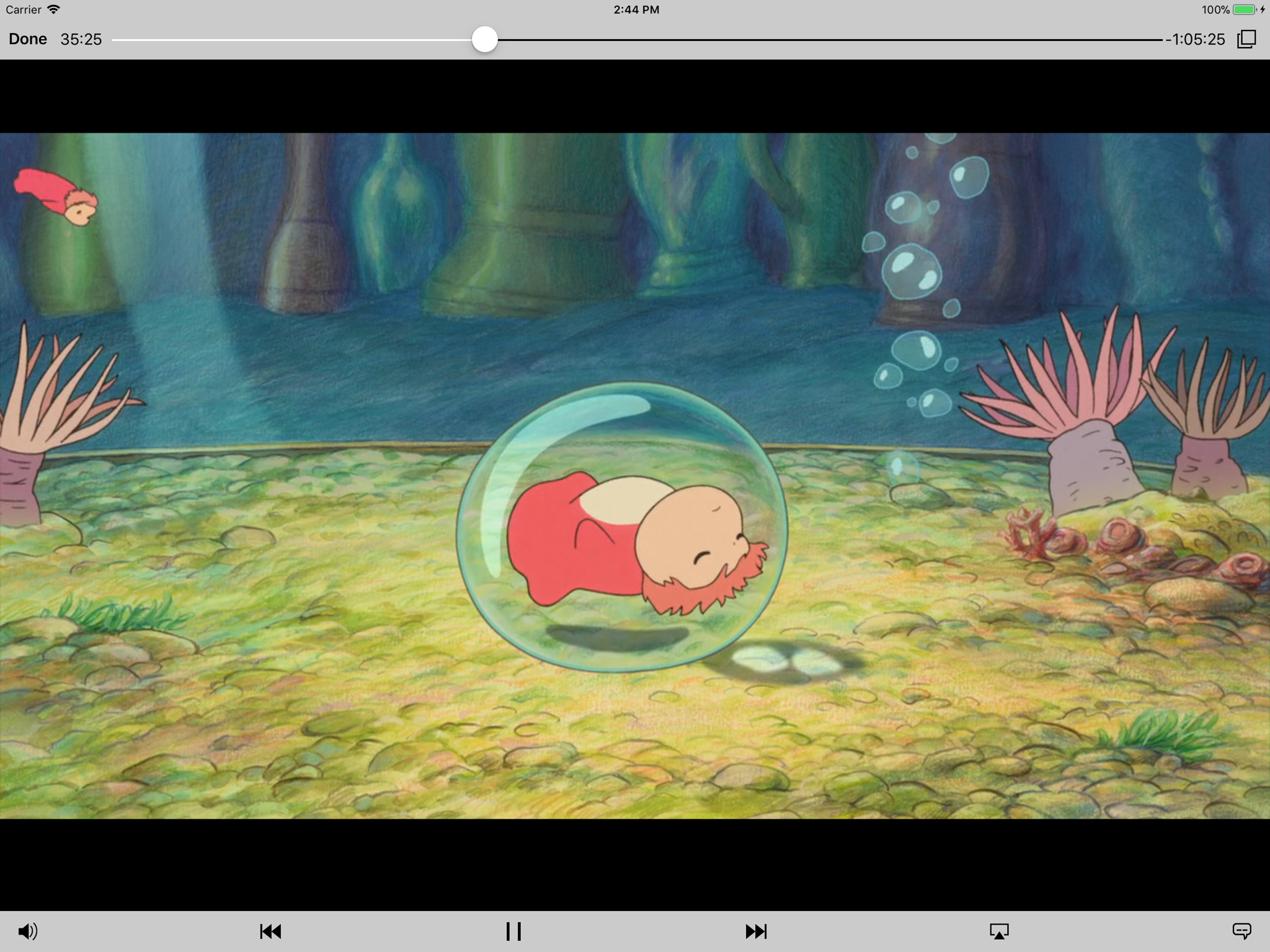Open subtitles and audio options
The width and height of the screenshot is (1270, 952).
[x=1241, y=931]
